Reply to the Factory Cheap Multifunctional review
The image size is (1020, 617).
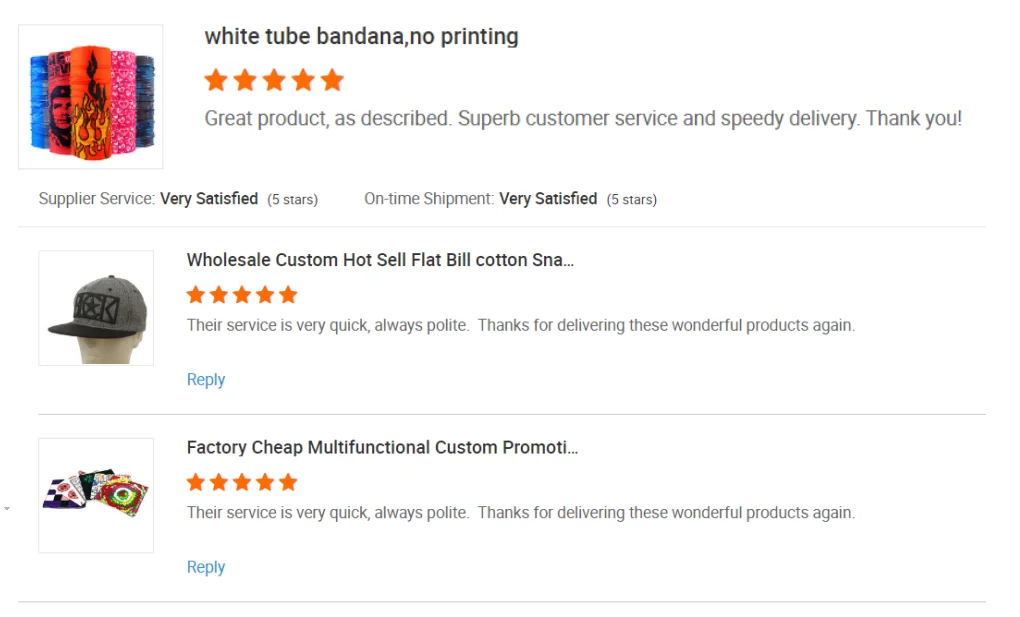point(206,567)
